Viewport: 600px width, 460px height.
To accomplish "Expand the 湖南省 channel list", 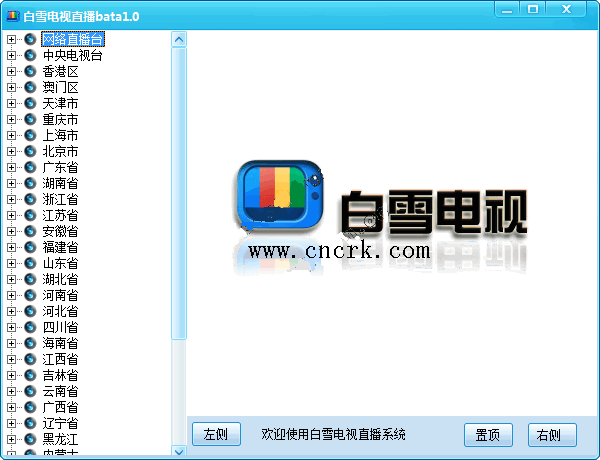I will (11, 184).
